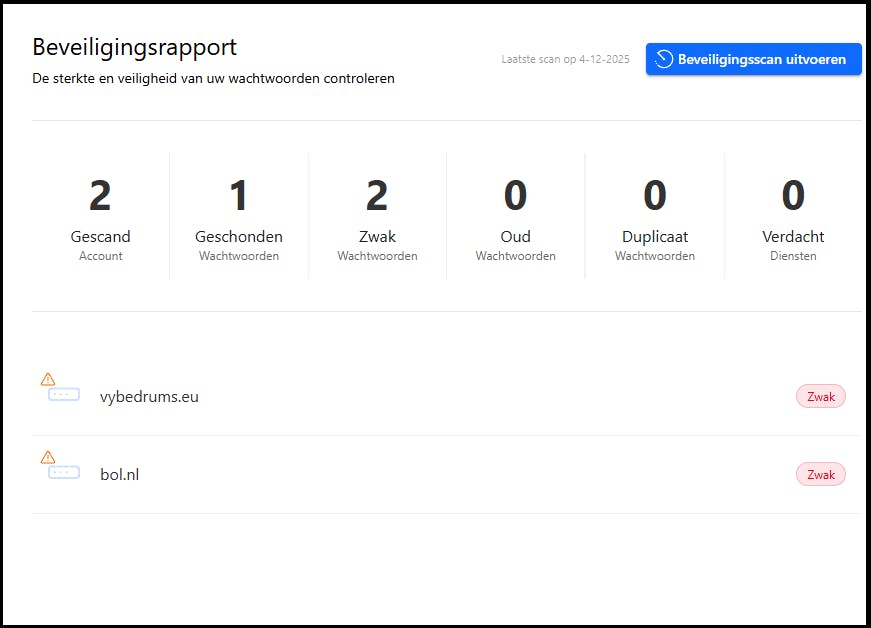Click the Beveiligingsrapport heading
The image size is (871, 628).
pyautogui.click(x=134, y=47)
